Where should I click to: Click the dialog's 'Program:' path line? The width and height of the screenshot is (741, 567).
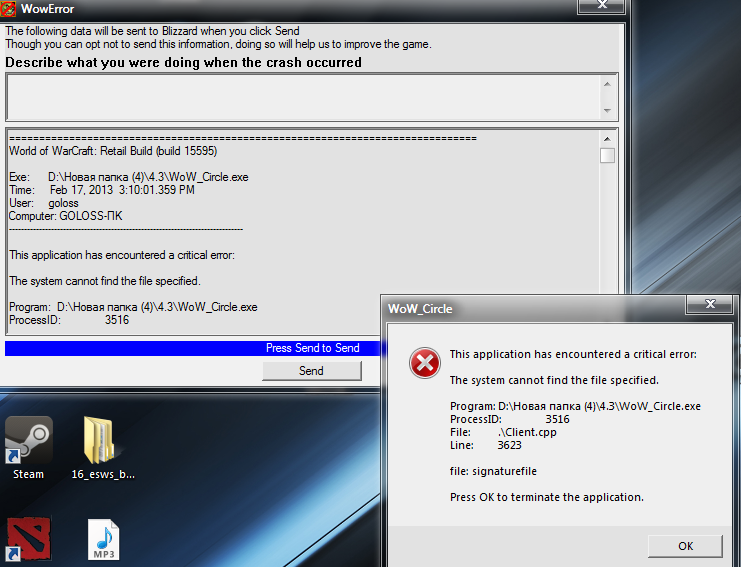575,406
